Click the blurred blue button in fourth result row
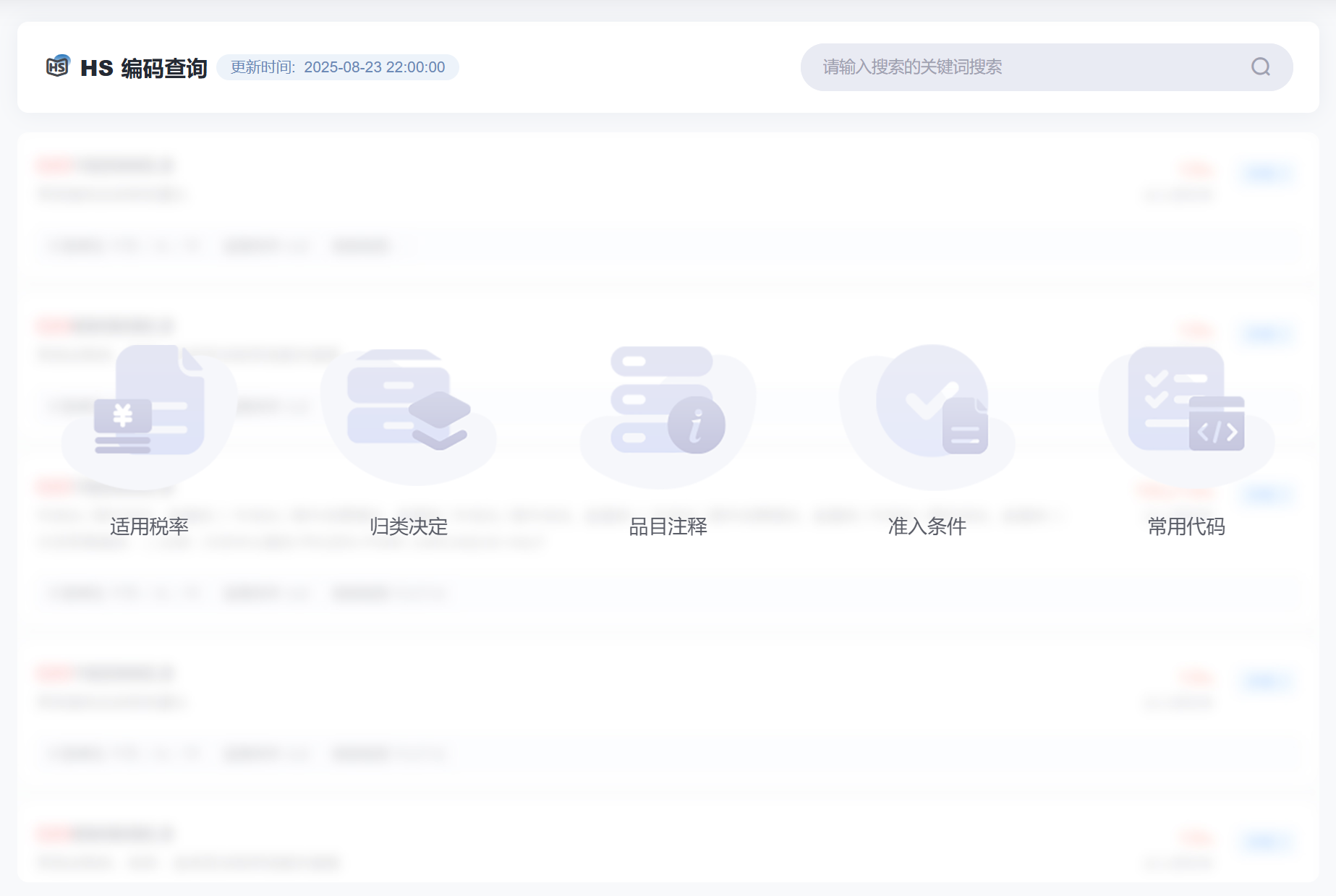Screen dimensions: 1336x896 pyautogui.click(x=1265, y=680)
